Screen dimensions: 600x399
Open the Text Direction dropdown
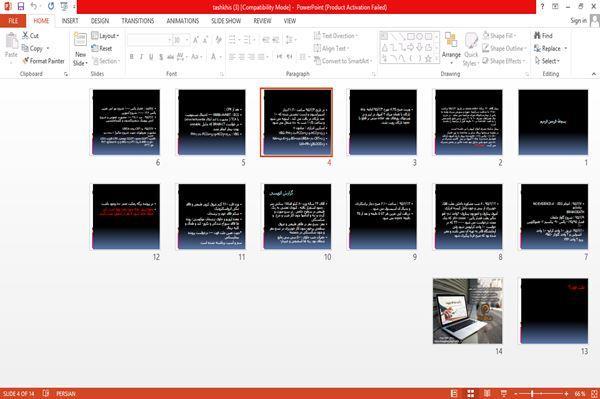click(x=336, y=36)
